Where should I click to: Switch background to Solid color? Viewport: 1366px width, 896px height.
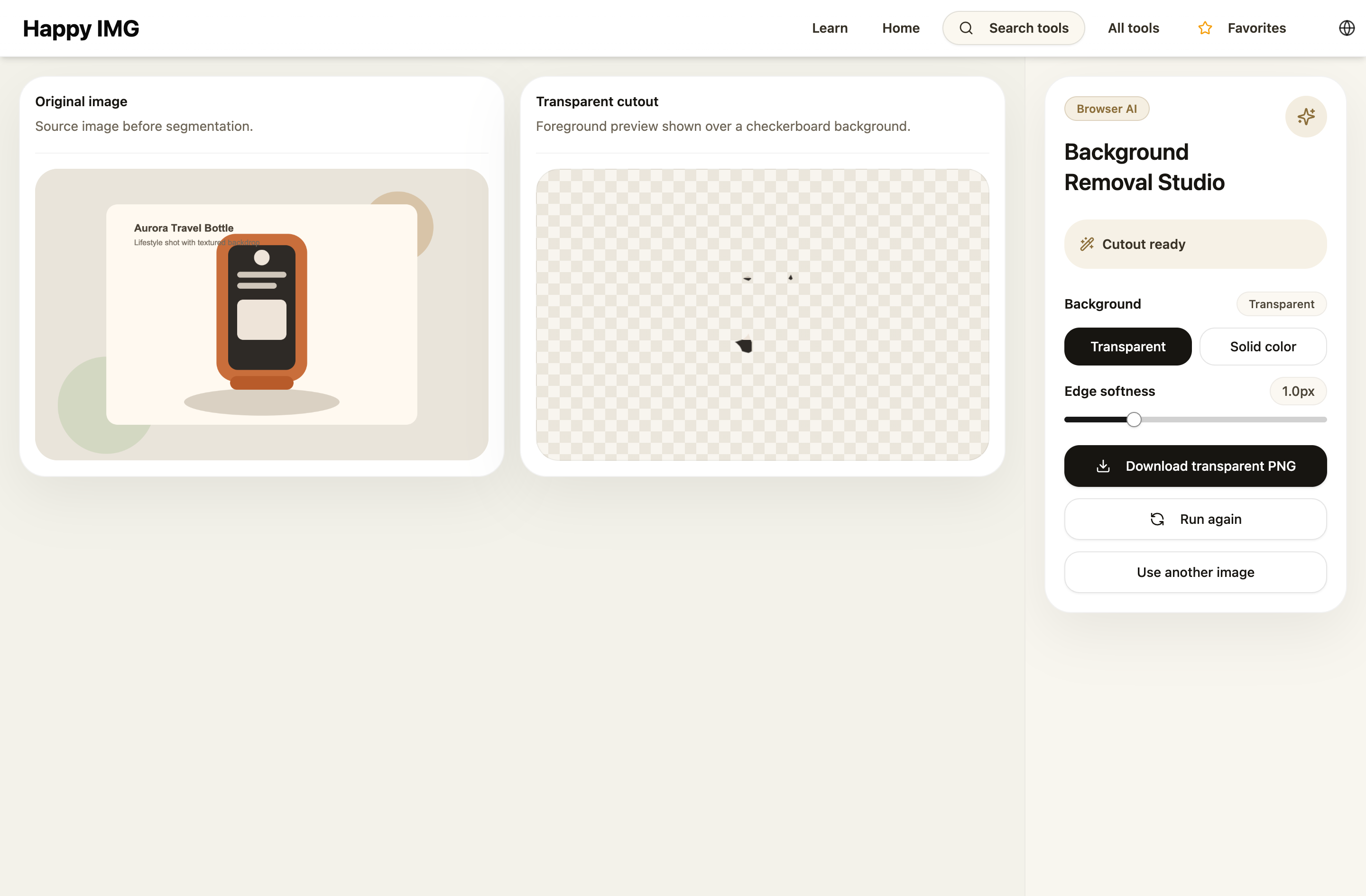1263,347
